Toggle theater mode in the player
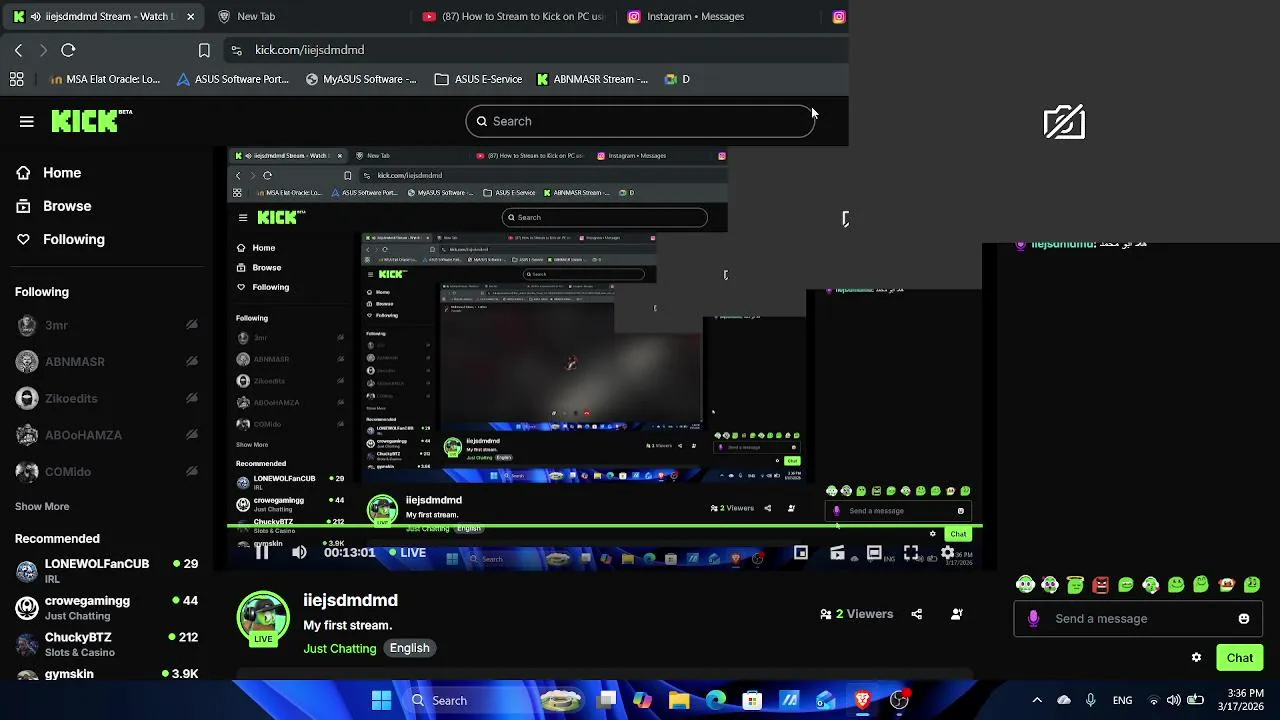1280x720 pixels. 874,552
